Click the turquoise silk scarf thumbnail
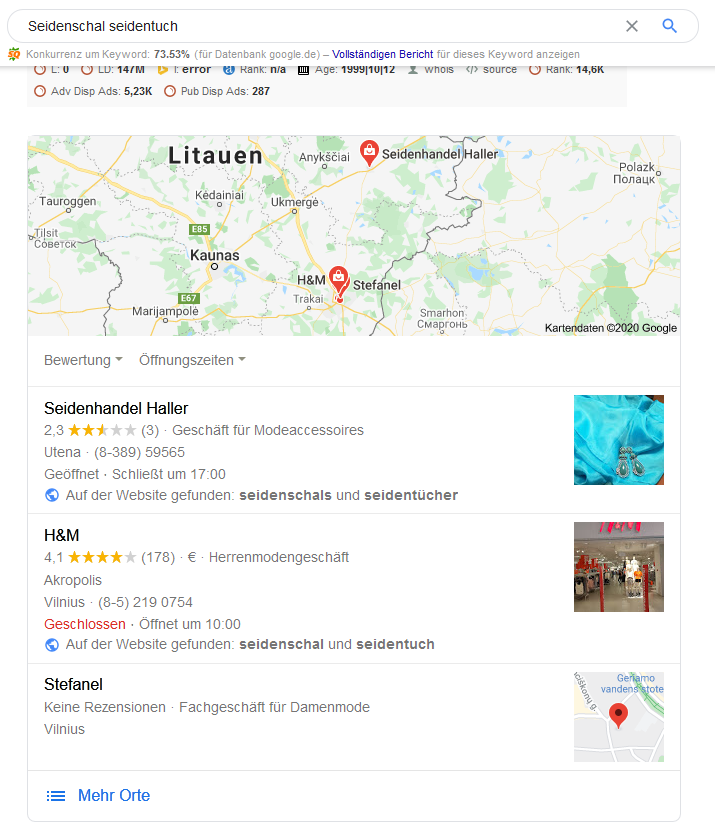 619,440
